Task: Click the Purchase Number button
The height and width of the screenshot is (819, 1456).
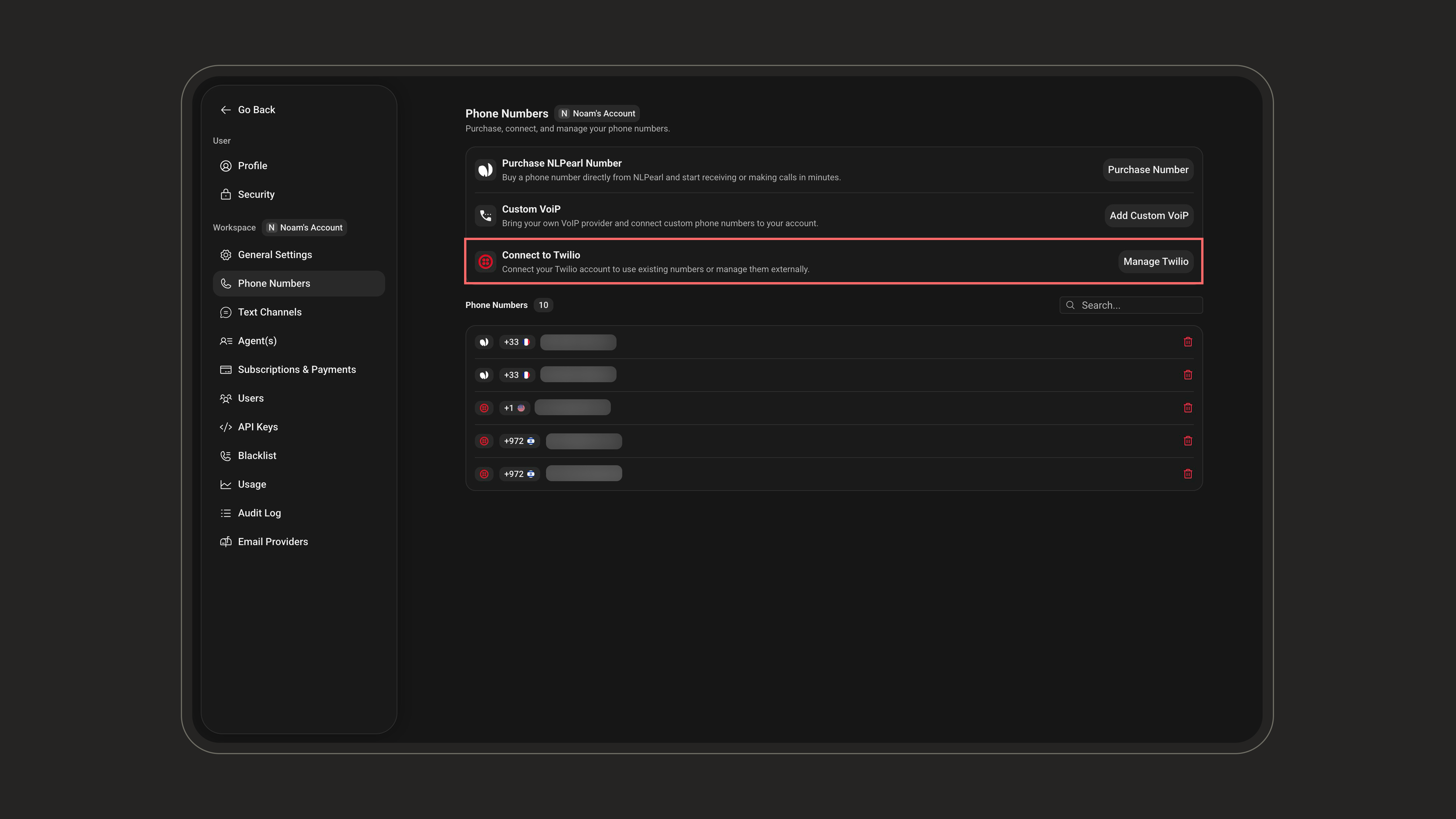Action: [1147, 169]
